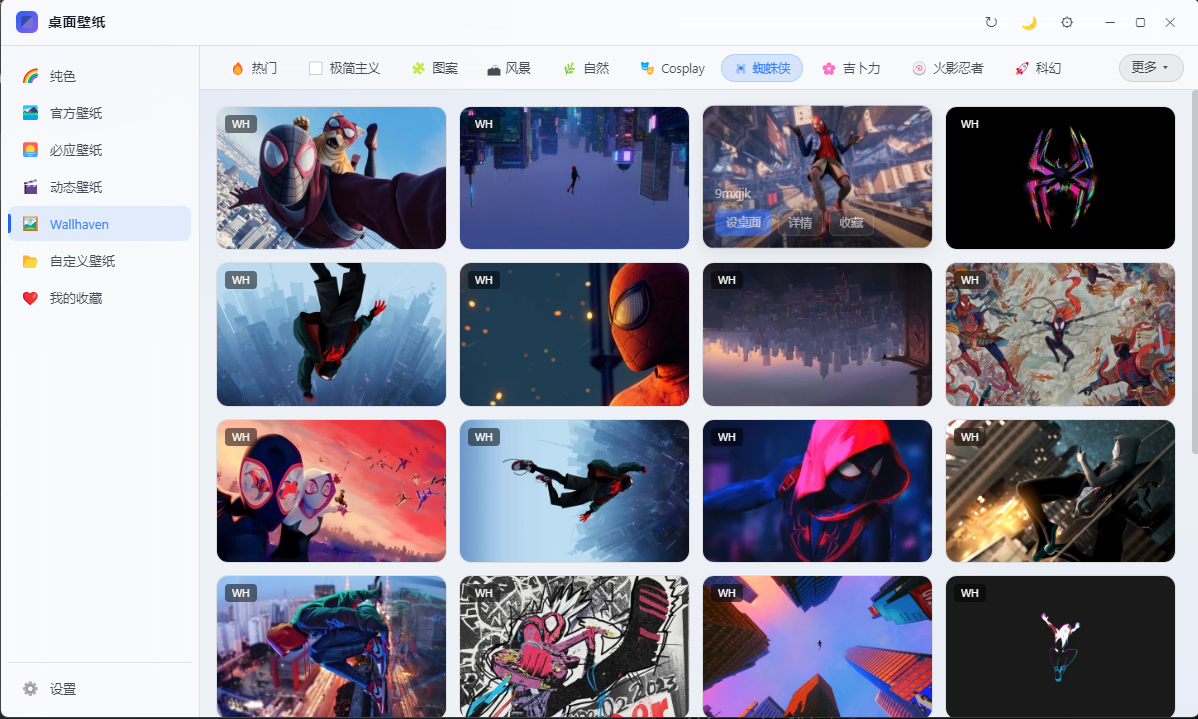
Task: Switch to 必应壁纸 section
Action: [x=76, y=150]
